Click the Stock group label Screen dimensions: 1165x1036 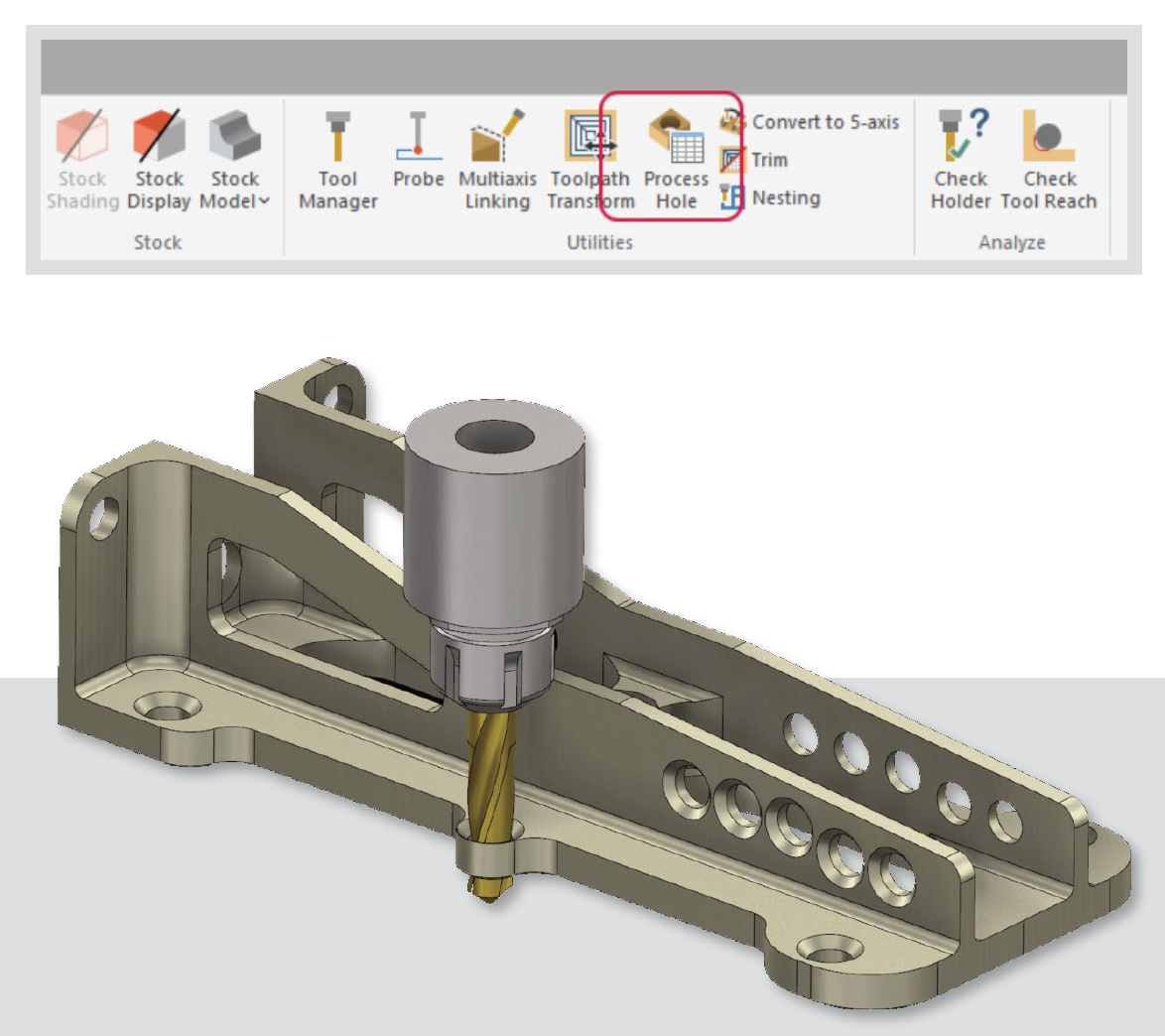point(158,242)
